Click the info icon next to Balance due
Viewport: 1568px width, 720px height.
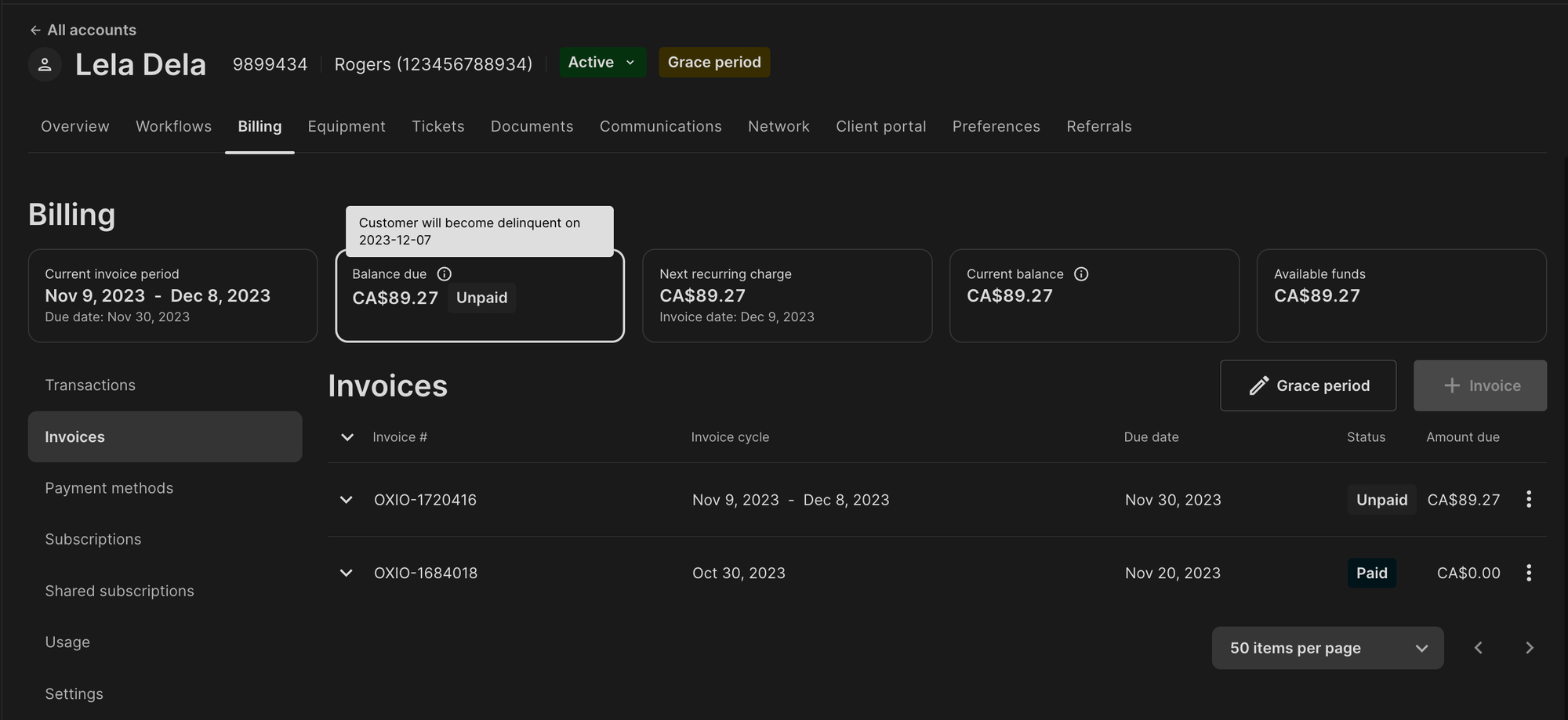point(445,273)
